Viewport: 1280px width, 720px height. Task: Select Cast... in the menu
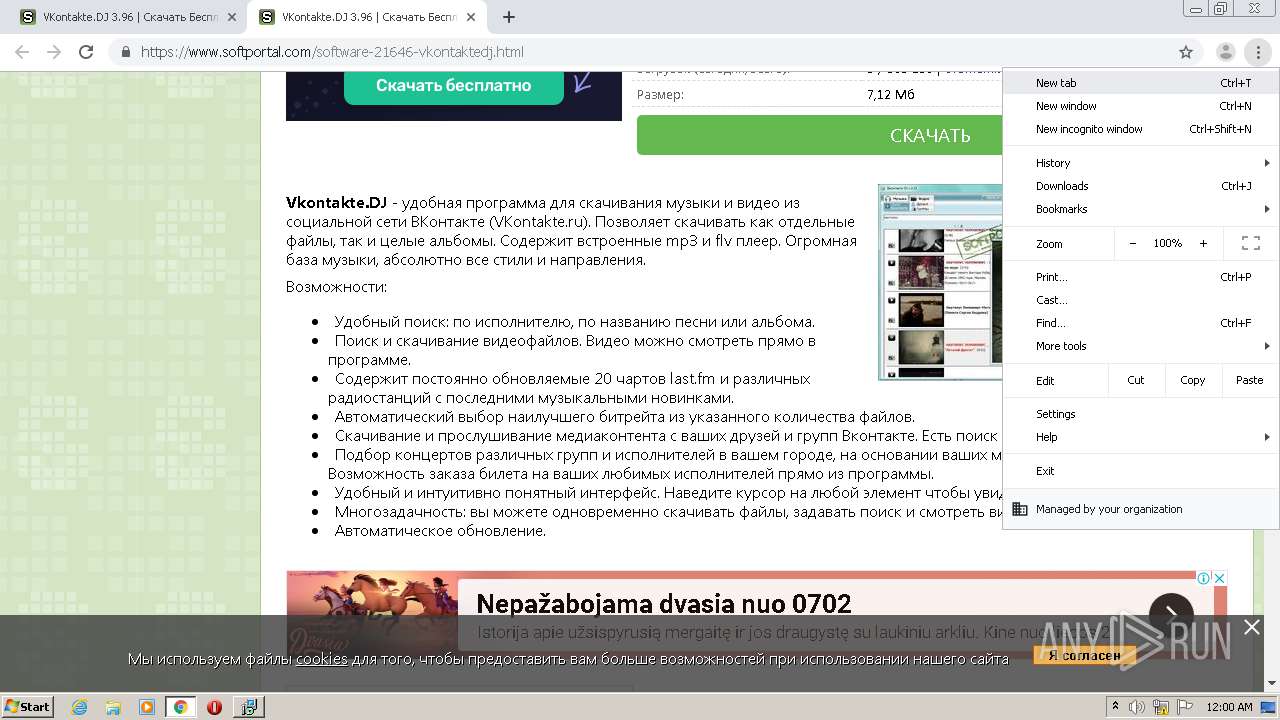(1140, 300)
